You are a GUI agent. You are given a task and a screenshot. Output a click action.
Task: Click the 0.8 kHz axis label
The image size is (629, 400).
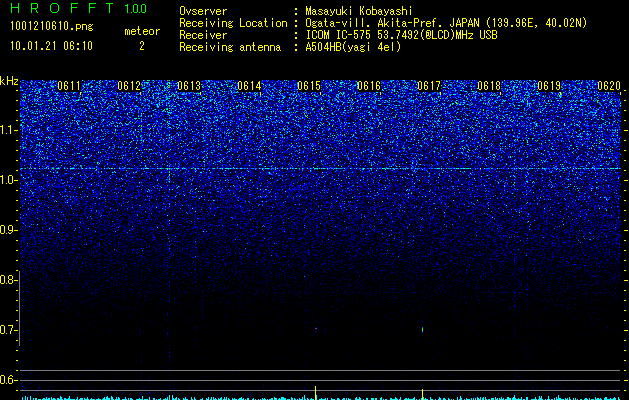click(x=8, y=280)
